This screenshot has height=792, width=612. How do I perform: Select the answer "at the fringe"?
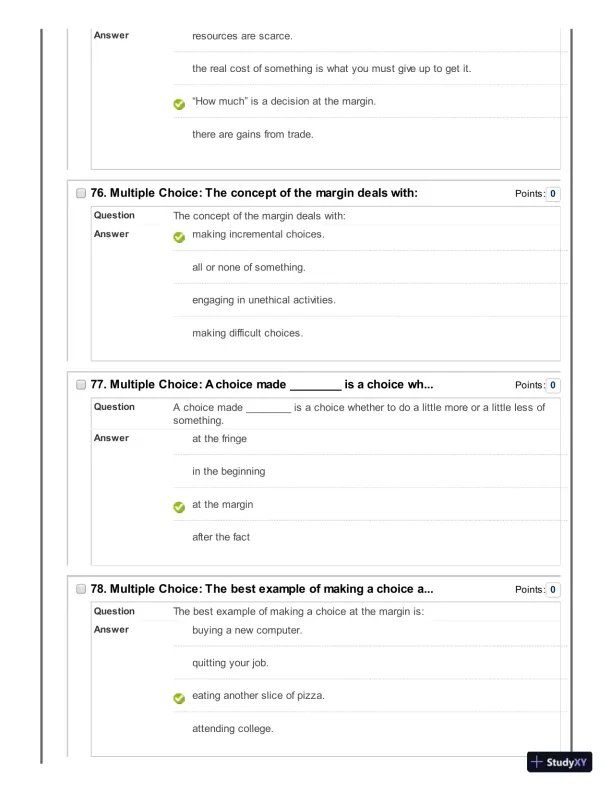219,438
